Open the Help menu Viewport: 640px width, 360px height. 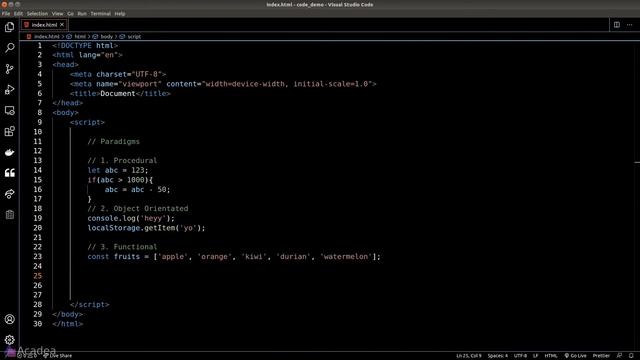coord(120,13)
